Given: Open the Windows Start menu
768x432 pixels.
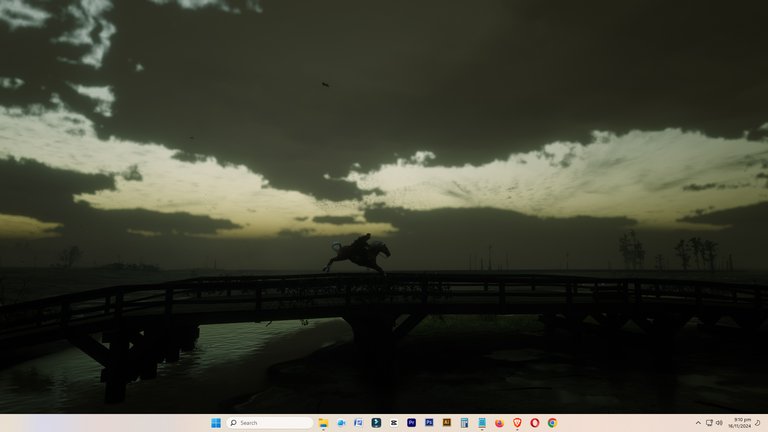Looking at the screenshot, I should click(216, 423).
